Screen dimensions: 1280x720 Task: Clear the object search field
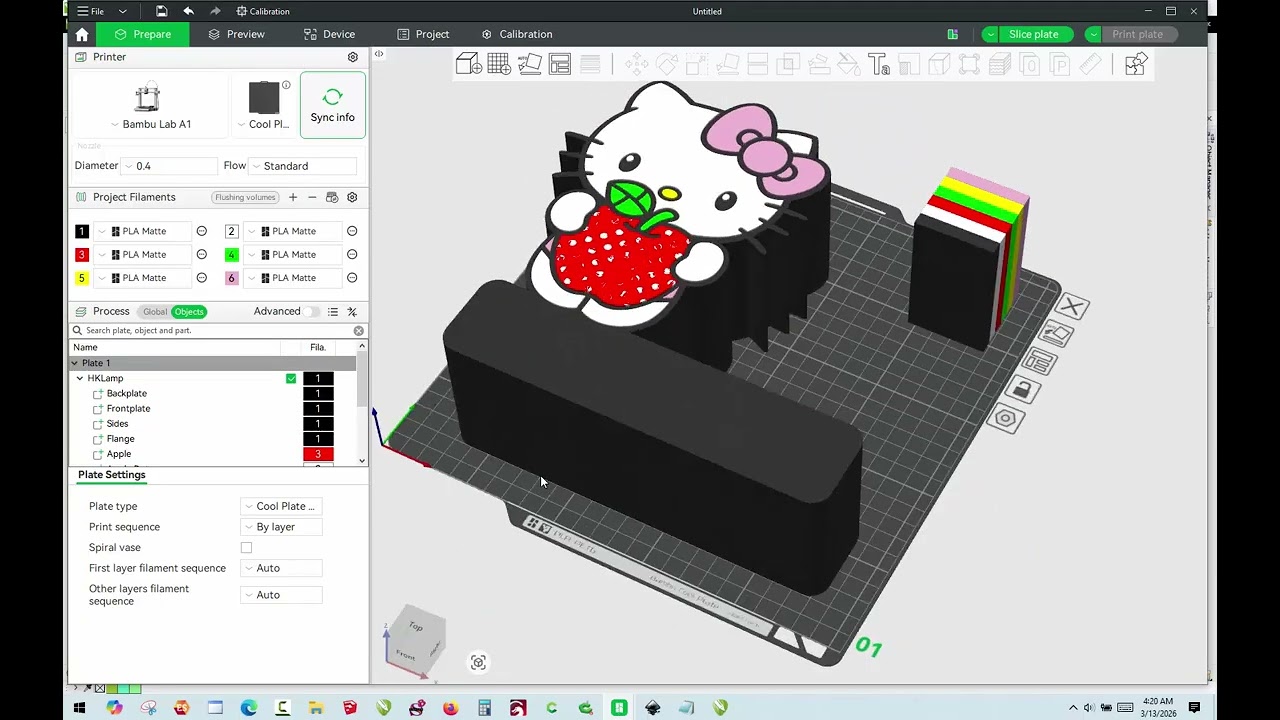[x=358, y=330]
